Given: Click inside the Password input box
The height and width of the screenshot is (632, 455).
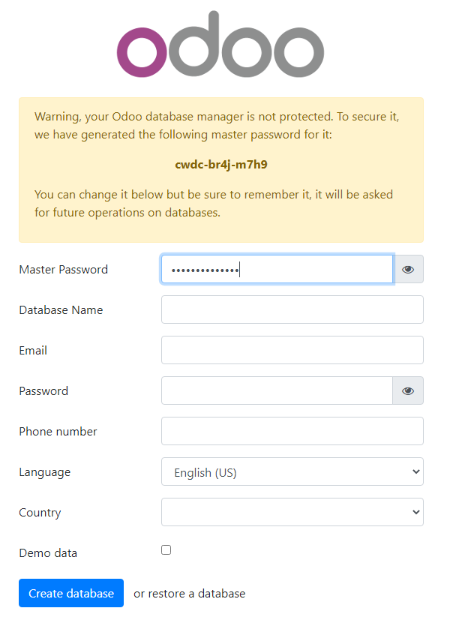Looking at the screenshot, I should click(x=277, y=391).
